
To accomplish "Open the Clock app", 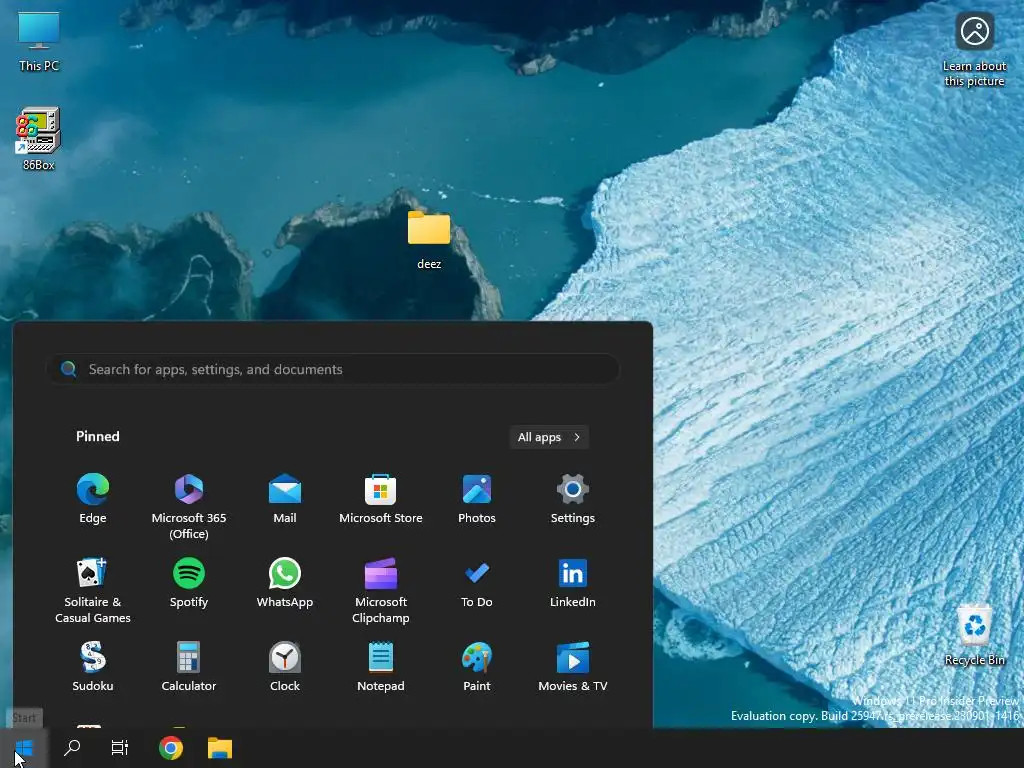I will click(285, 667).
